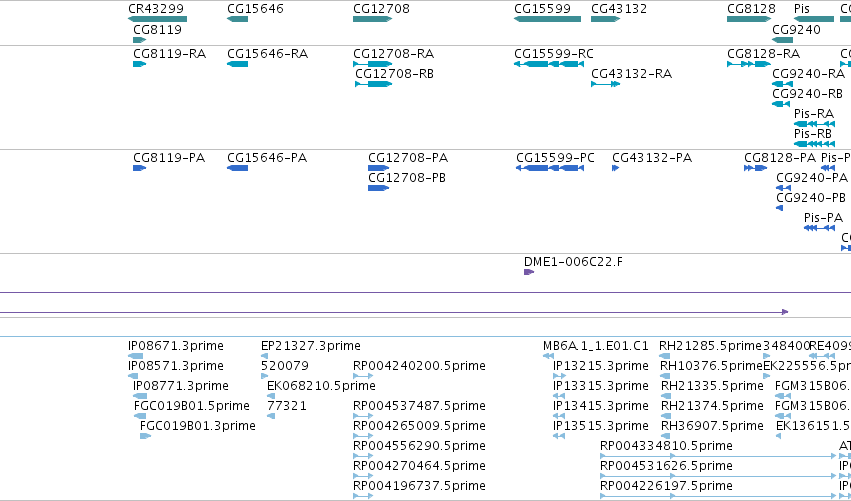Open the CG8128-RA transcript label
This screenshot has width=851, height=501.
[764, 54]
